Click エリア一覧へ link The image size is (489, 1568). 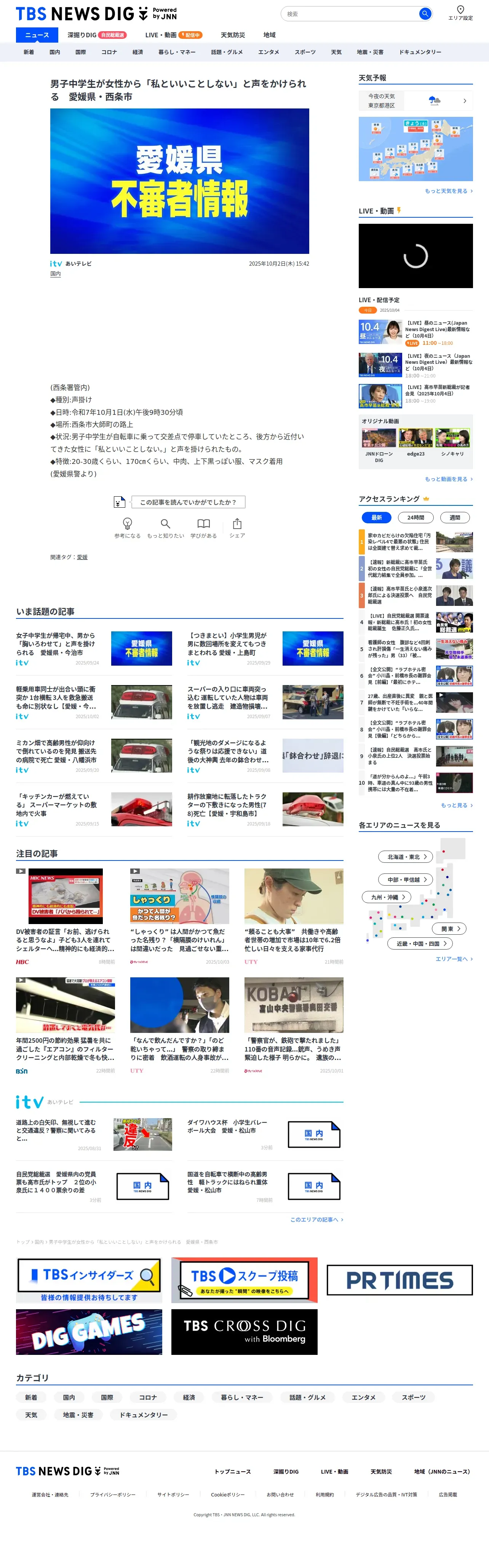(x=454, y=959)
